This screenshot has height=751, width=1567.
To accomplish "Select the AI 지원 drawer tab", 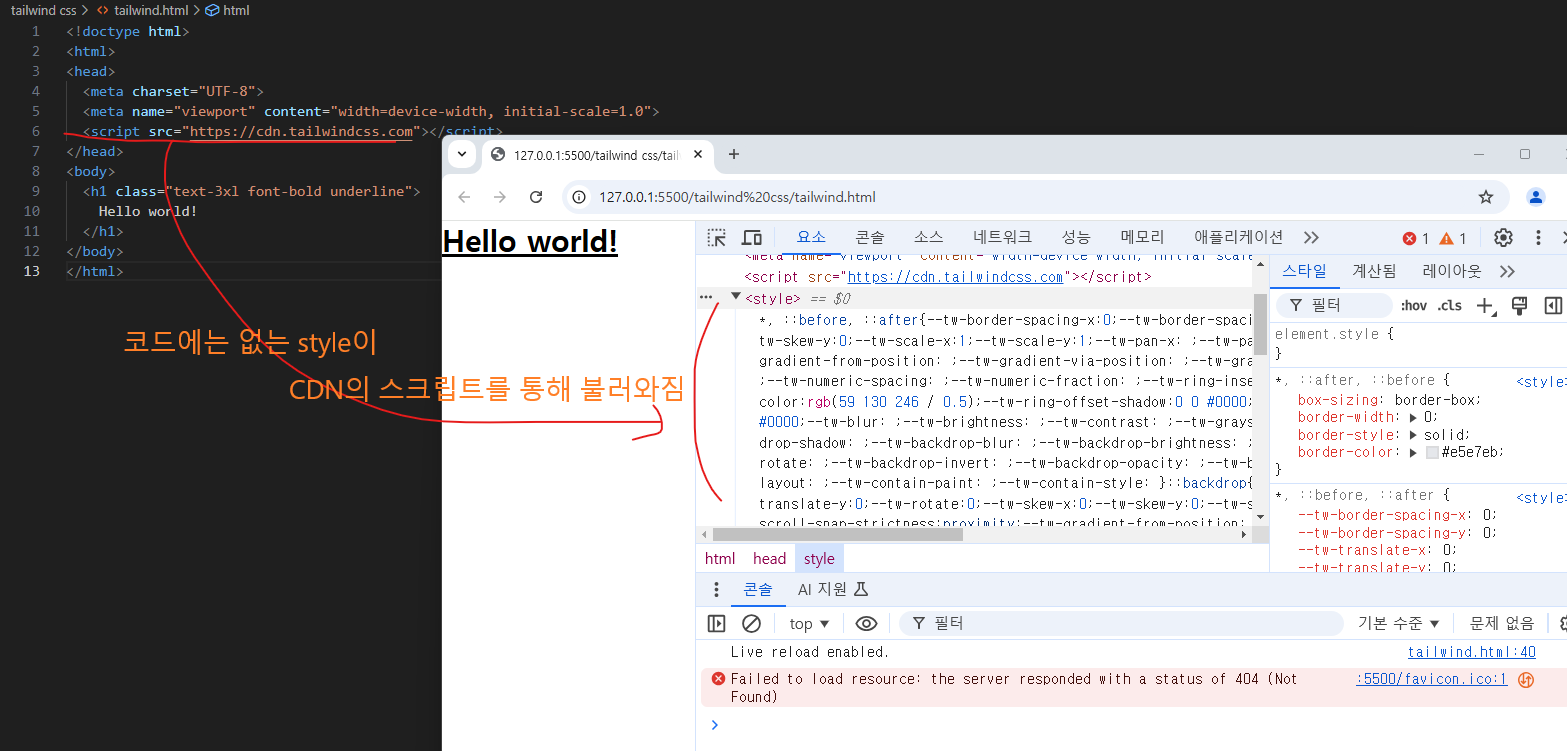I will (x=832, y=590).
